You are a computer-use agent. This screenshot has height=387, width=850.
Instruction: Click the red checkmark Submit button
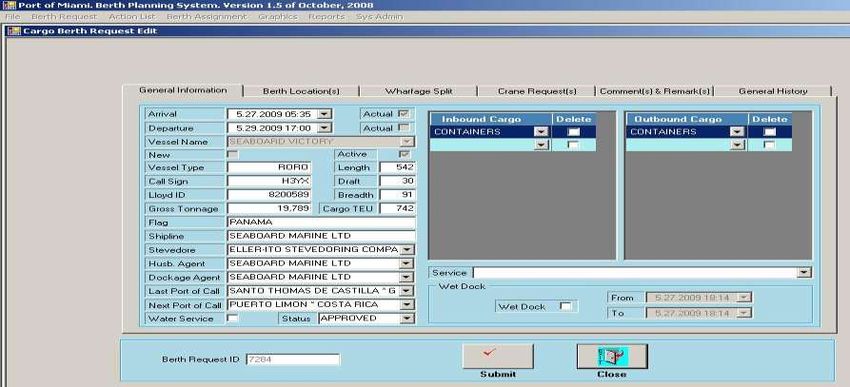(x=498, y=356)
